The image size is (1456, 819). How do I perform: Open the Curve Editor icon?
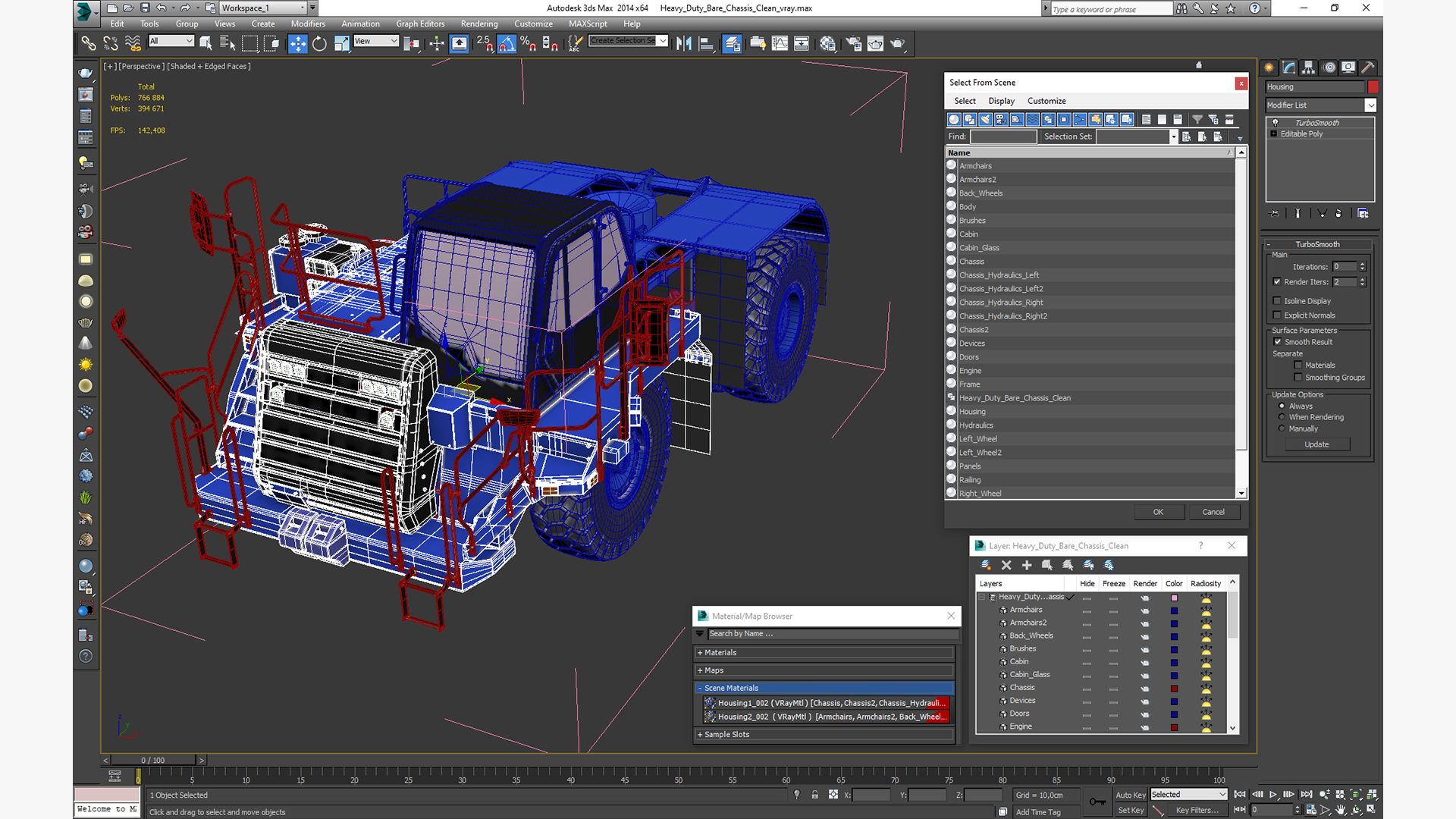pos(780,44)
